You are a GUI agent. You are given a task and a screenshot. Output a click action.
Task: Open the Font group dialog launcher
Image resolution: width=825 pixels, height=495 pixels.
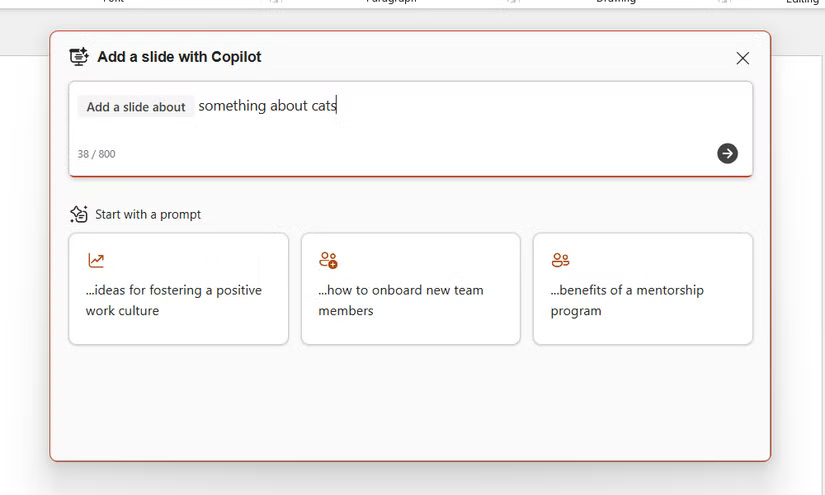click(274, 3)
